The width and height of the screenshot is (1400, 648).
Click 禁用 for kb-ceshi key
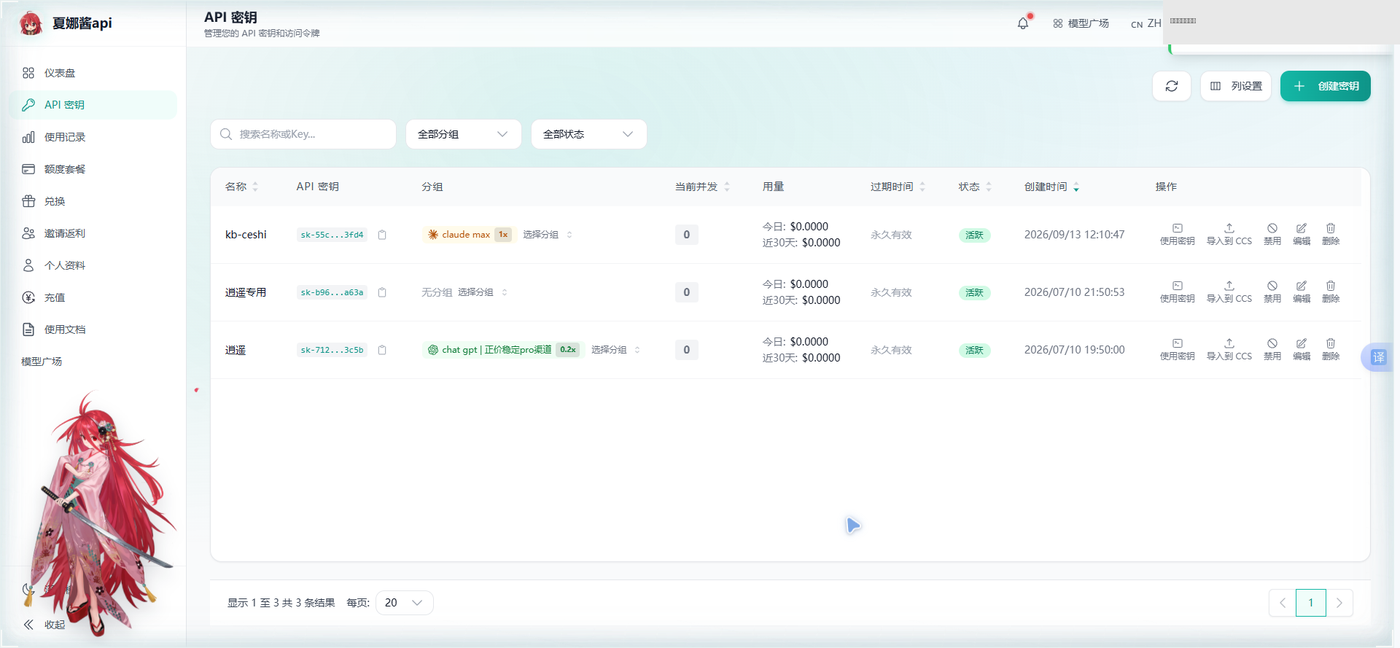click(x=1272, y=235)
